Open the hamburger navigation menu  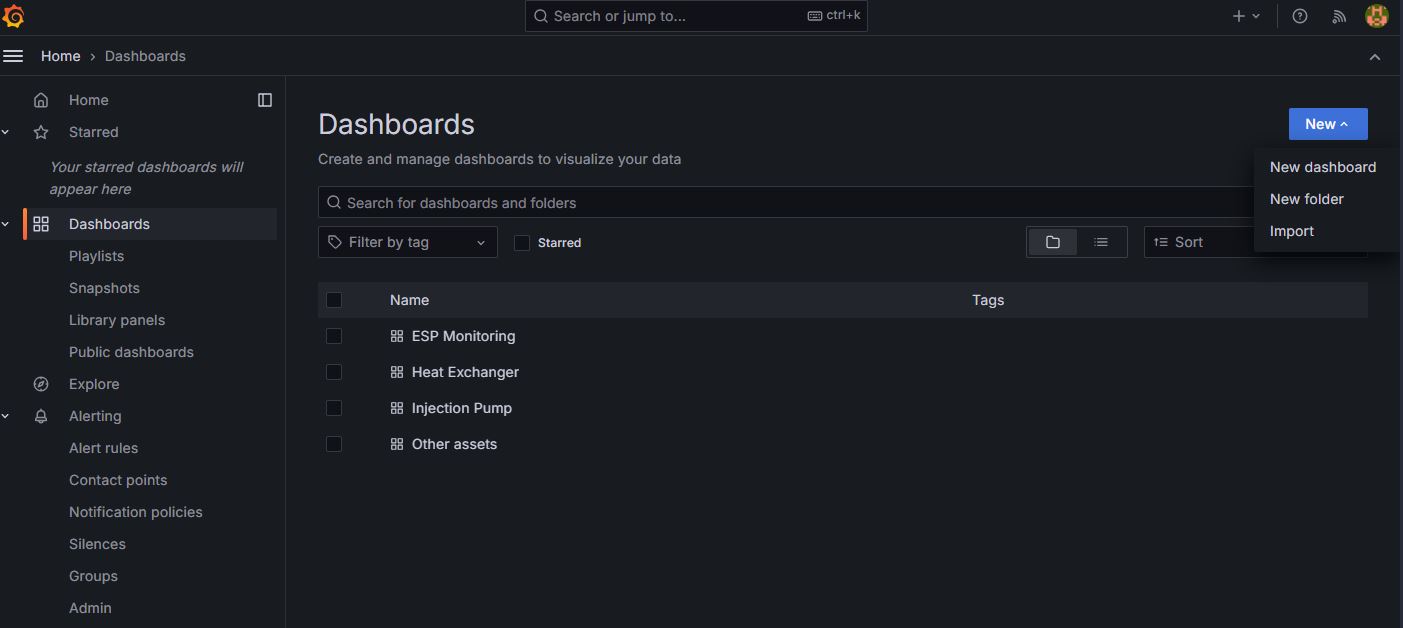(x=13, y=56)
